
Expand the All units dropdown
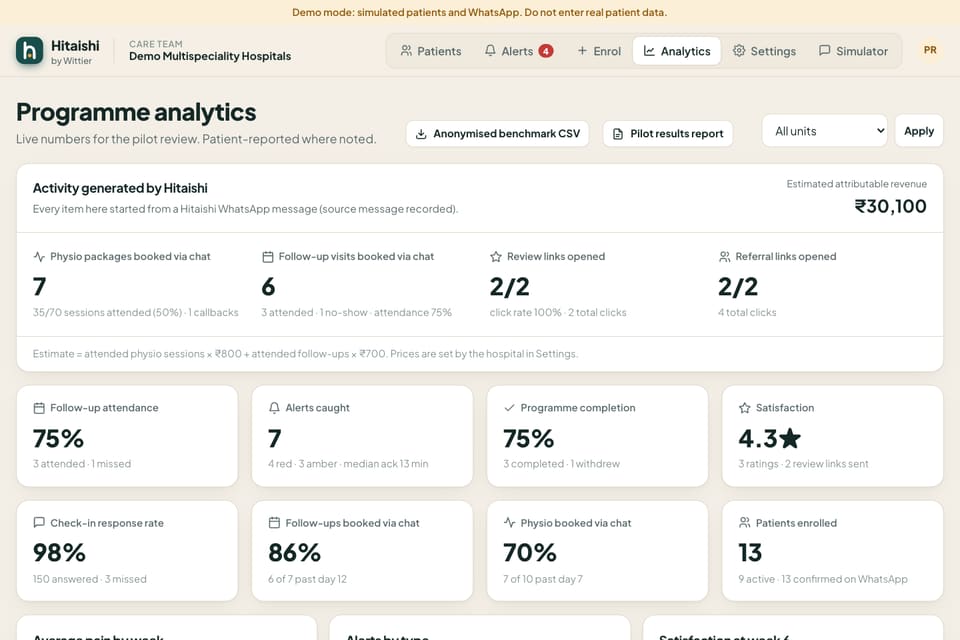(x=825, y=130)
